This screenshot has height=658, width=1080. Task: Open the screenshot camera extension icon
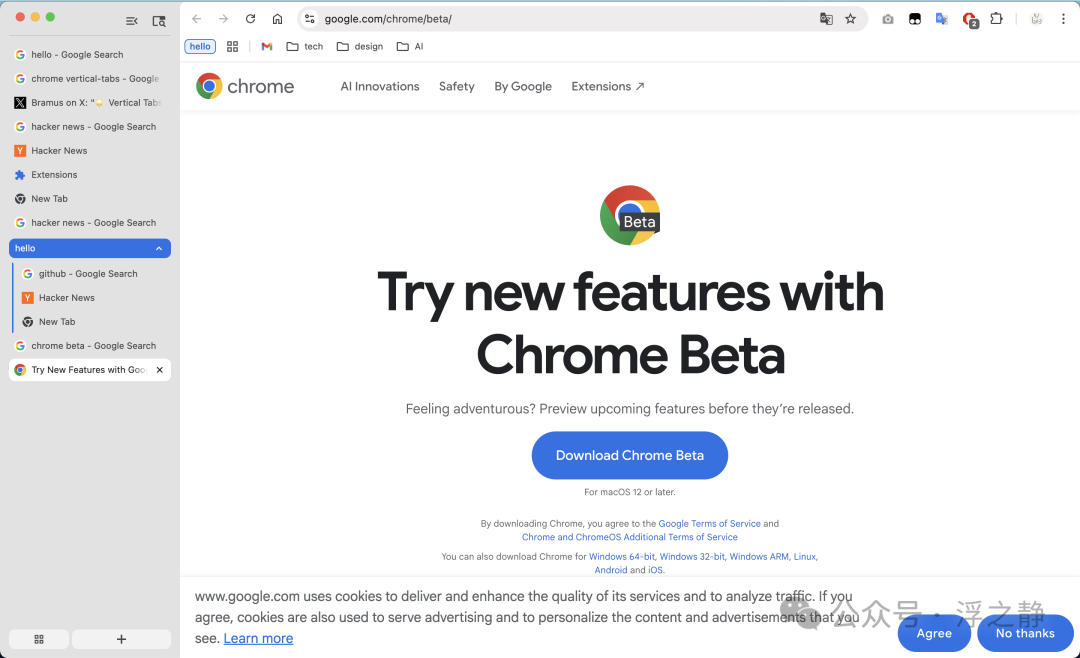click(887, 18)
